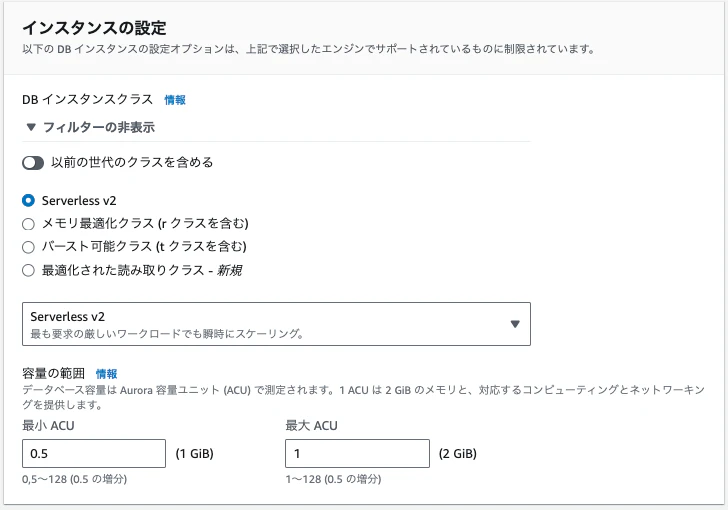The image size is (728, 510).
Task: Select the 最適化された読み取りクラス radio button
Action: tap(28, 270)
